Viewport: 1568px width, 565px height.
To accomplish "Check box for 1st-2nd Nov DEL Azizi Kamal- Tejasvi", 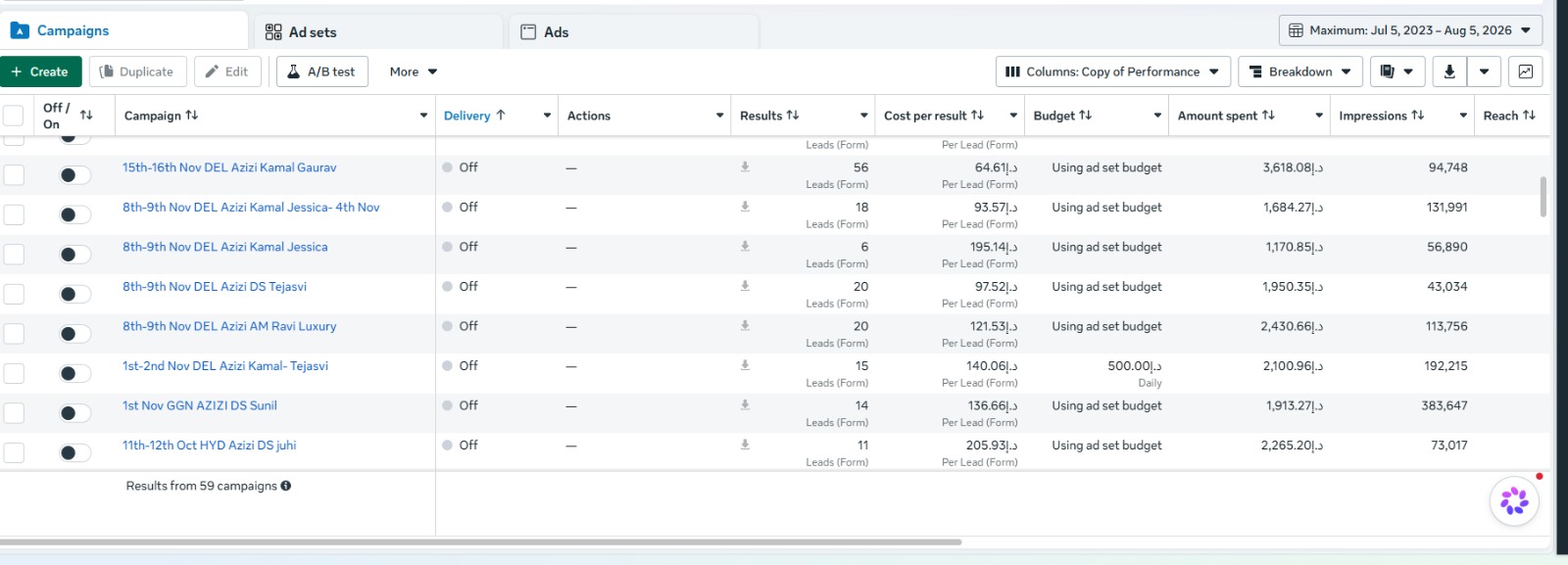I will (14, 373).
